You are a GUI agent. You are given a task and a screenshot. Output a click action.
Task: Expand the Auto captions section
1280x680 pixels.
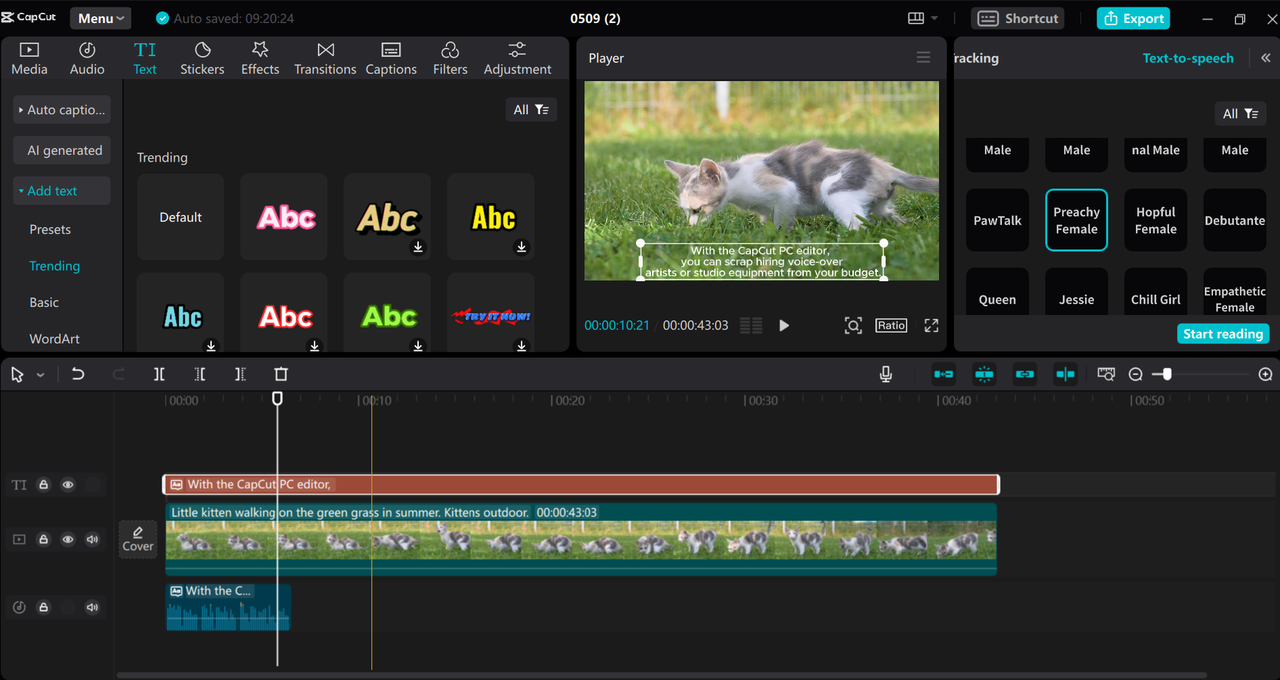(61, 110)
